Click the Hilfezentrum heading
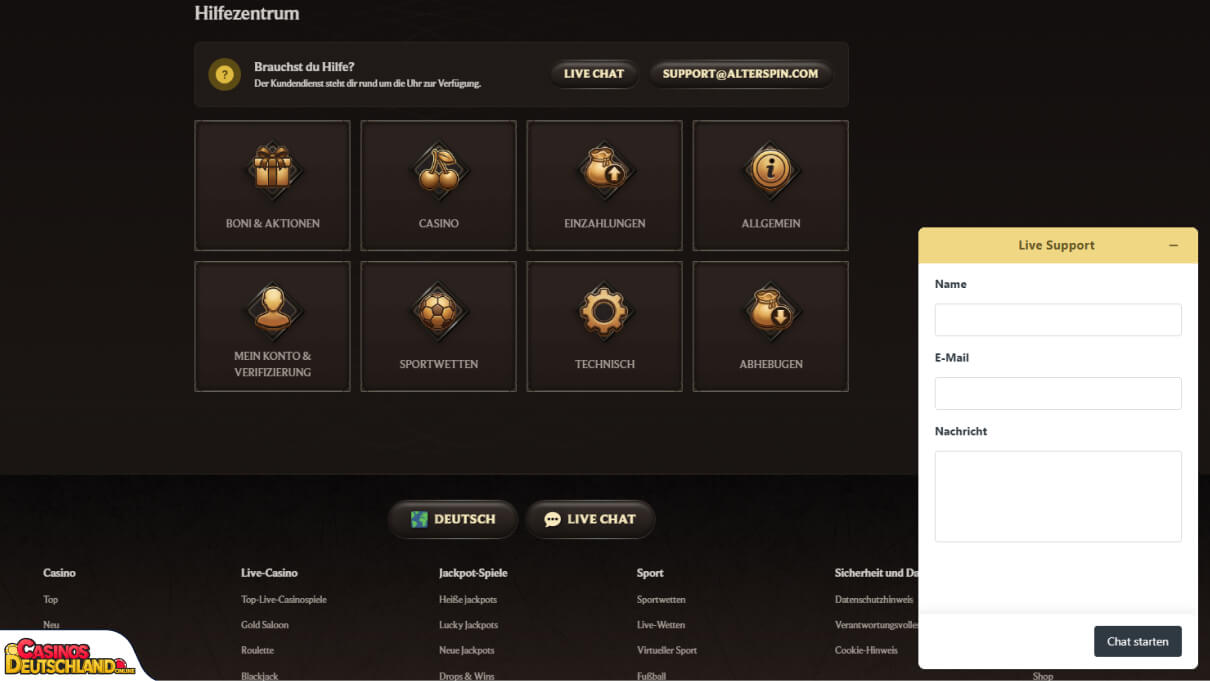This screenshot has width=1210, height=681. tap(247, 14)
